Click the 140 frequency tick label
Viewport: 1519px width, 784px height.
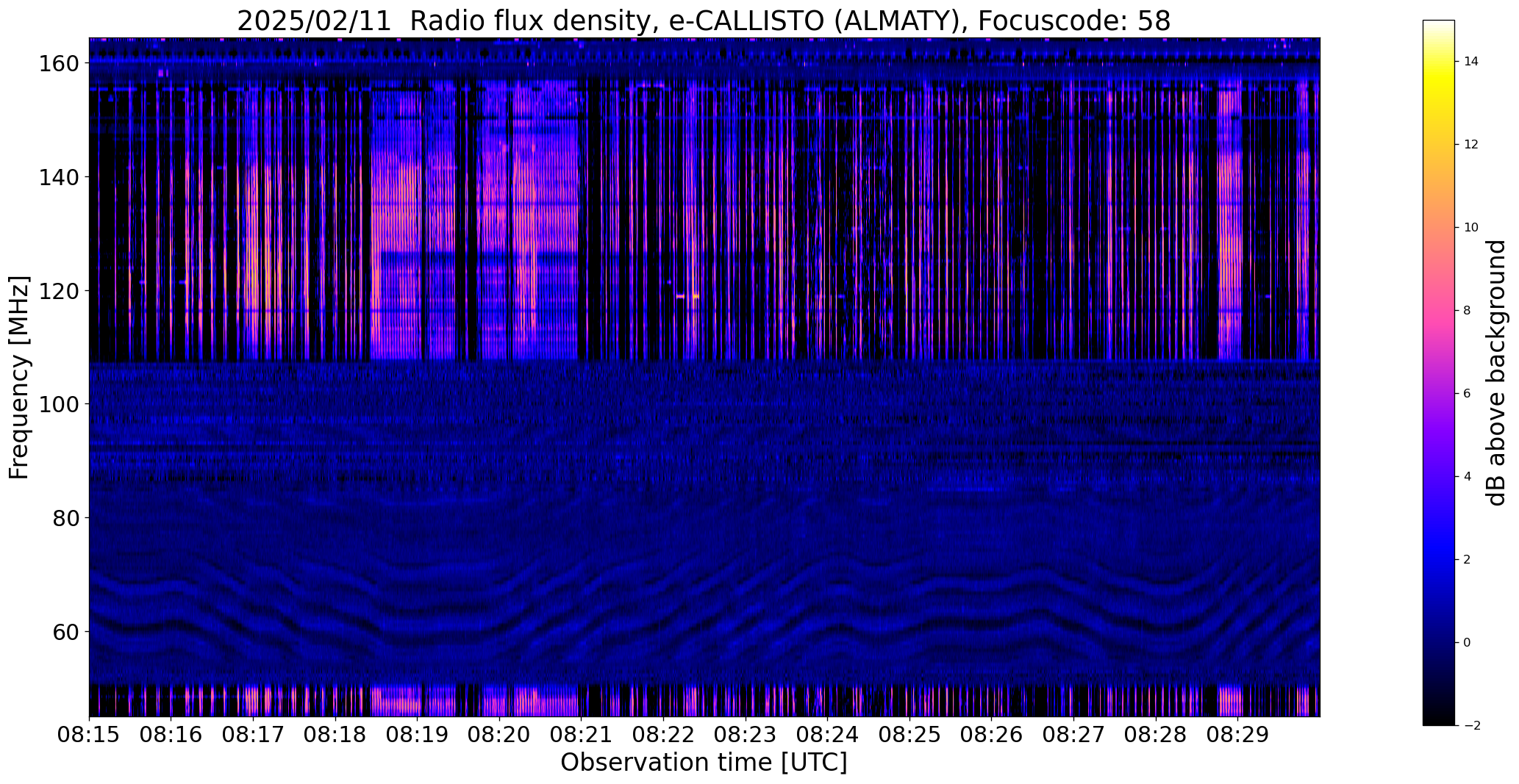point(59,177)
